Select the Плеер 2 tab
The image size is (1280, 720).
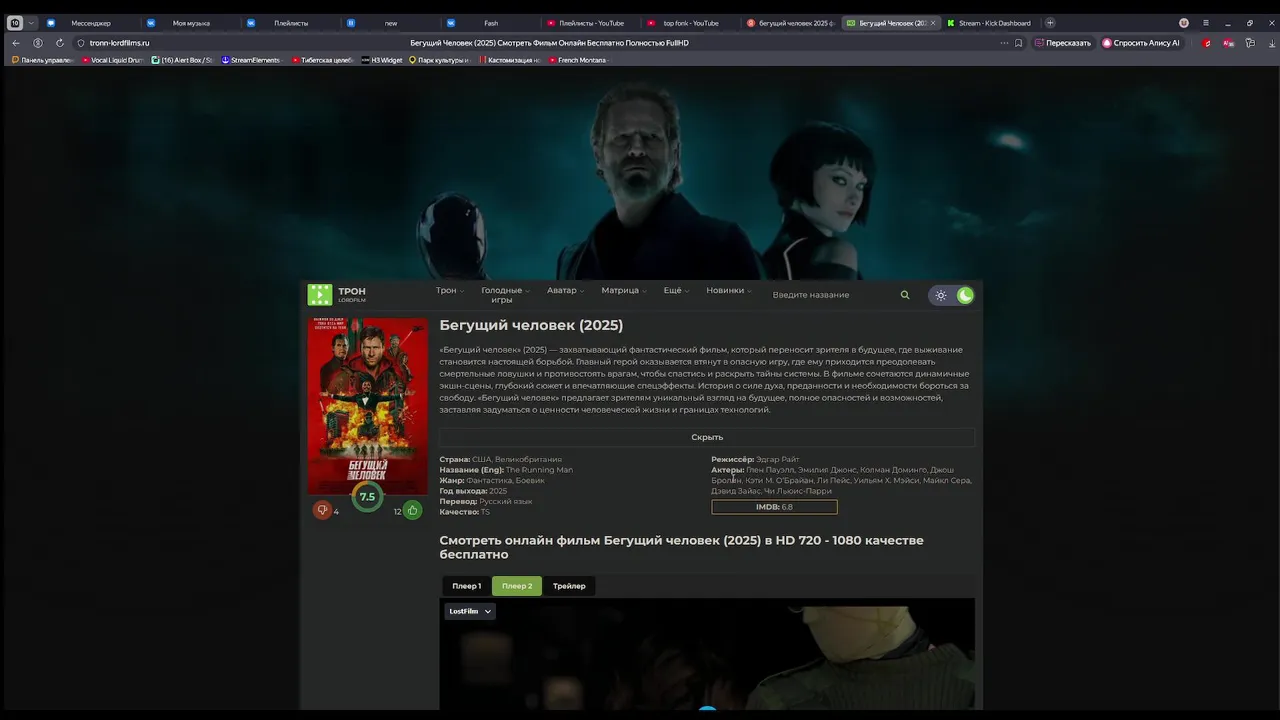tap(517, 586)
